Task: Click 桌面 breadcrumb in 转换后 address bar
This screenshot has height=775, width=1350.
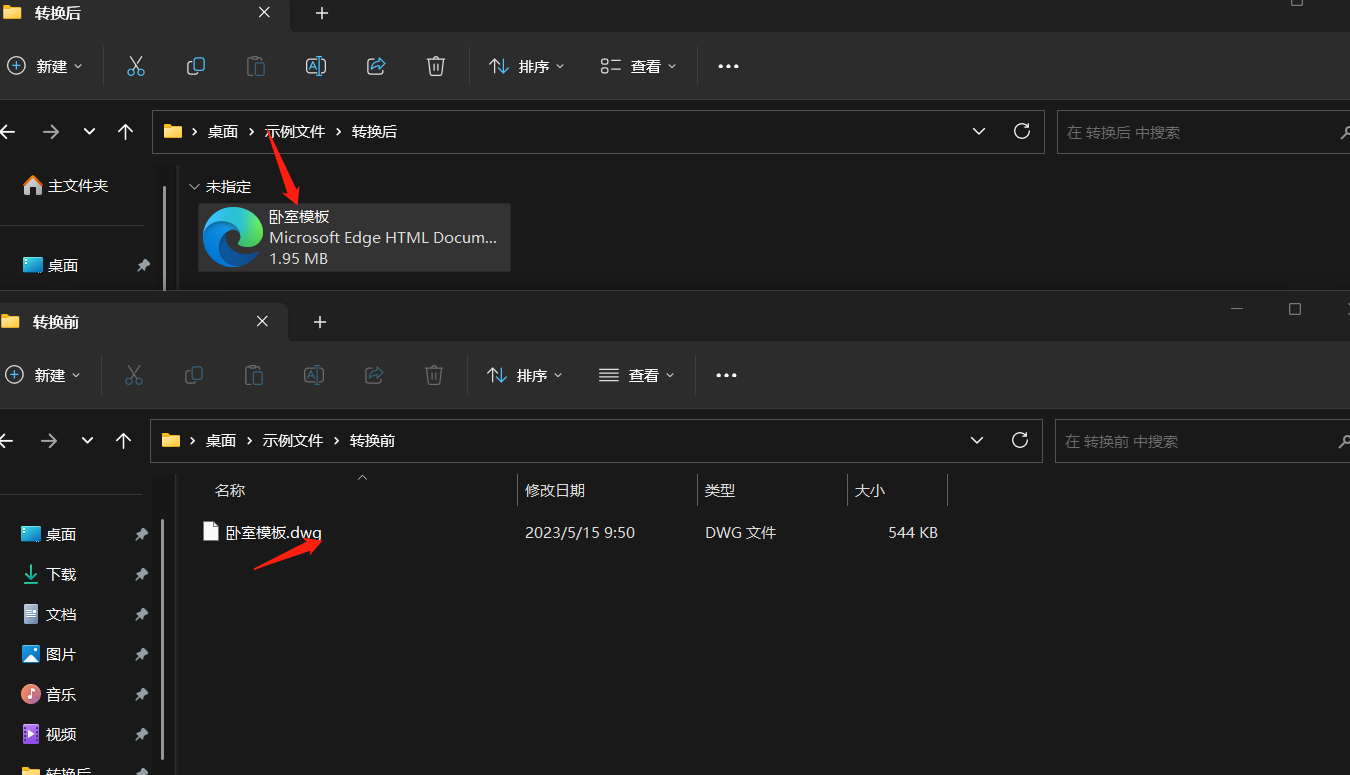Action: 223,132
